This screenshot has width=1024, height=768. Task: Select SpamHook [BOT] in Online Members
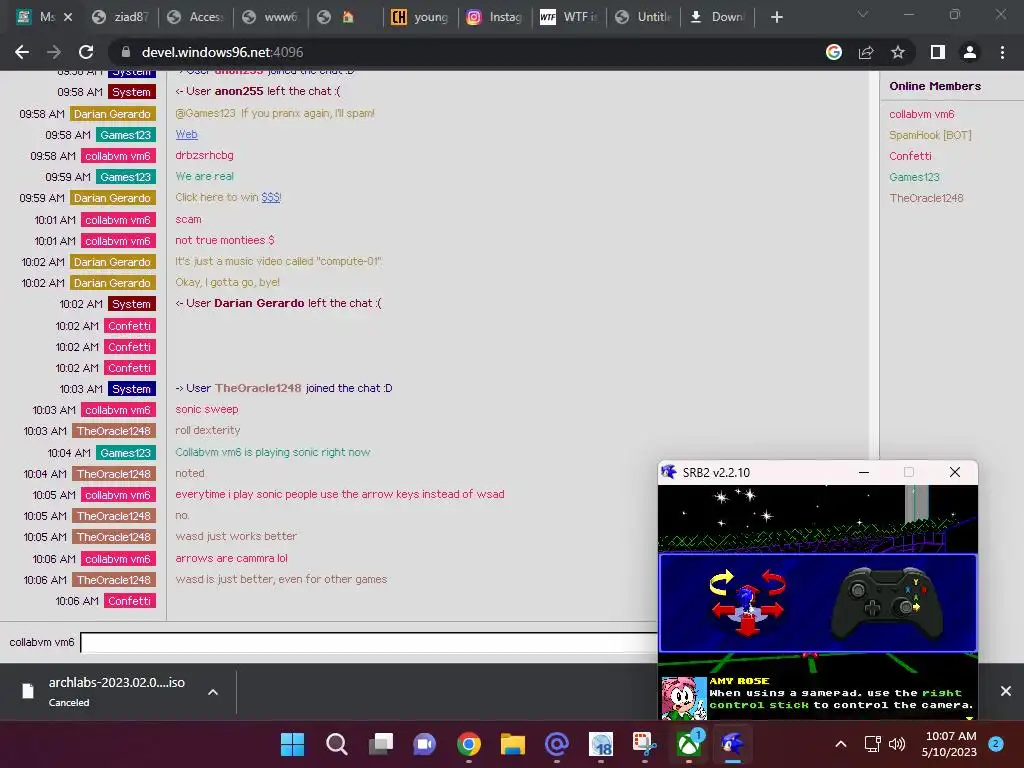coord(930,135)
